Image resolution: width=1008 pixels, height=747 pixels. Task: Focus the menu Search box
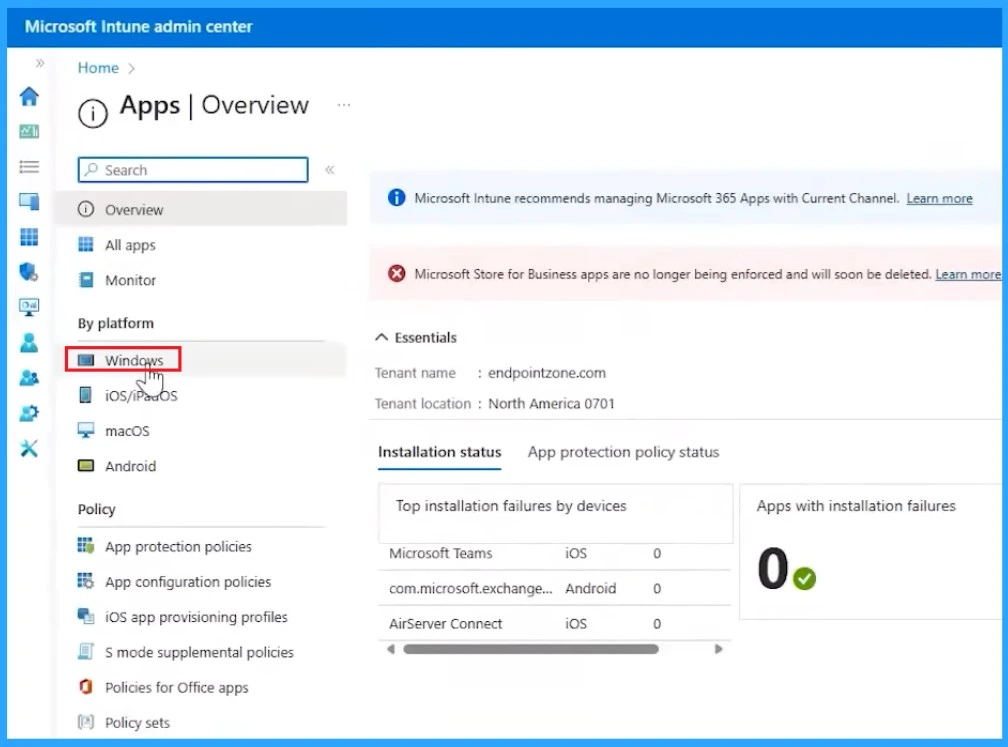coord(193,170)
